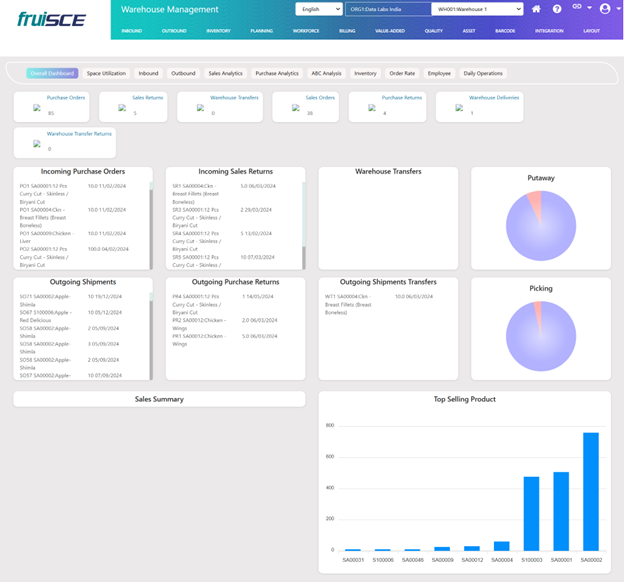Screen dimensions: 624x582
Task: Open the user profile account icon
Action: [x=603, y=9]
